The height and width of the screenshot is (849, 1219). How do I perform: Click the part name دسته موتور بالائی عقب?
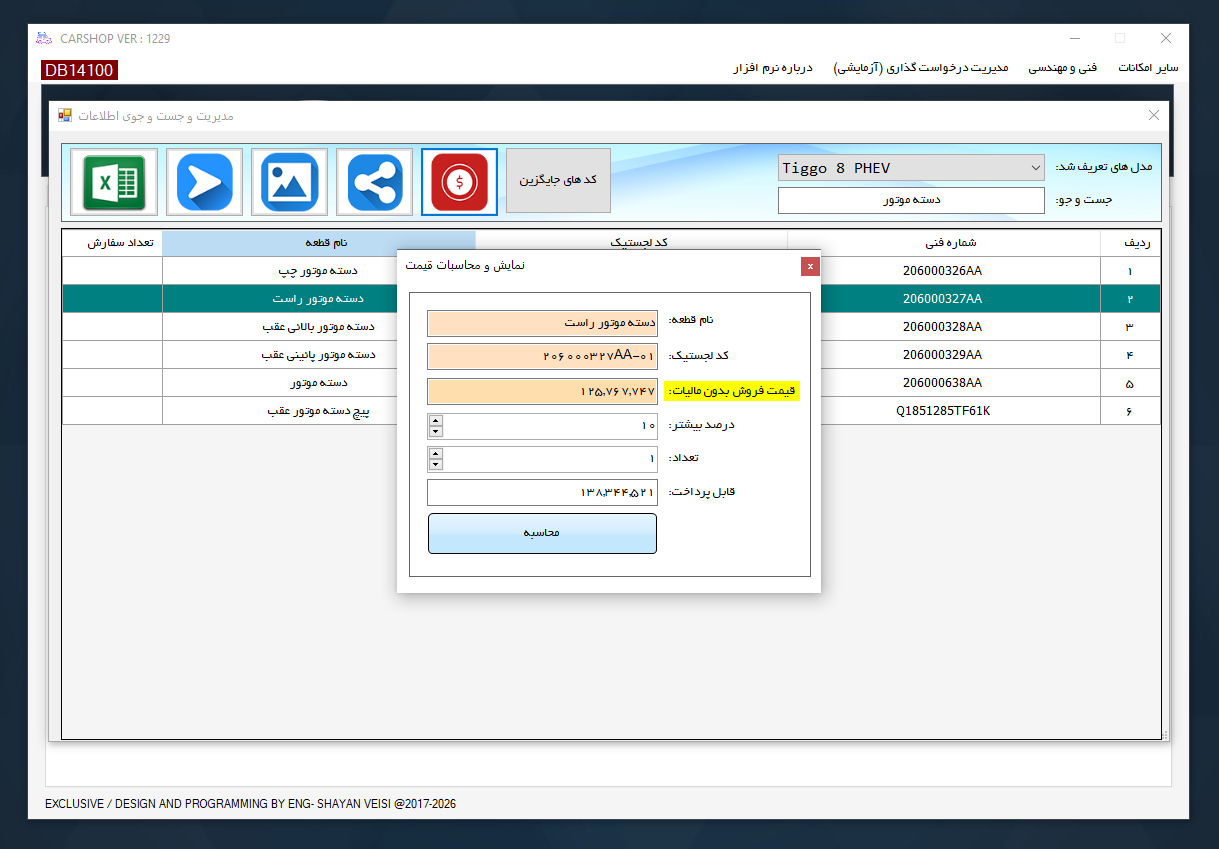tap(318, 327)
